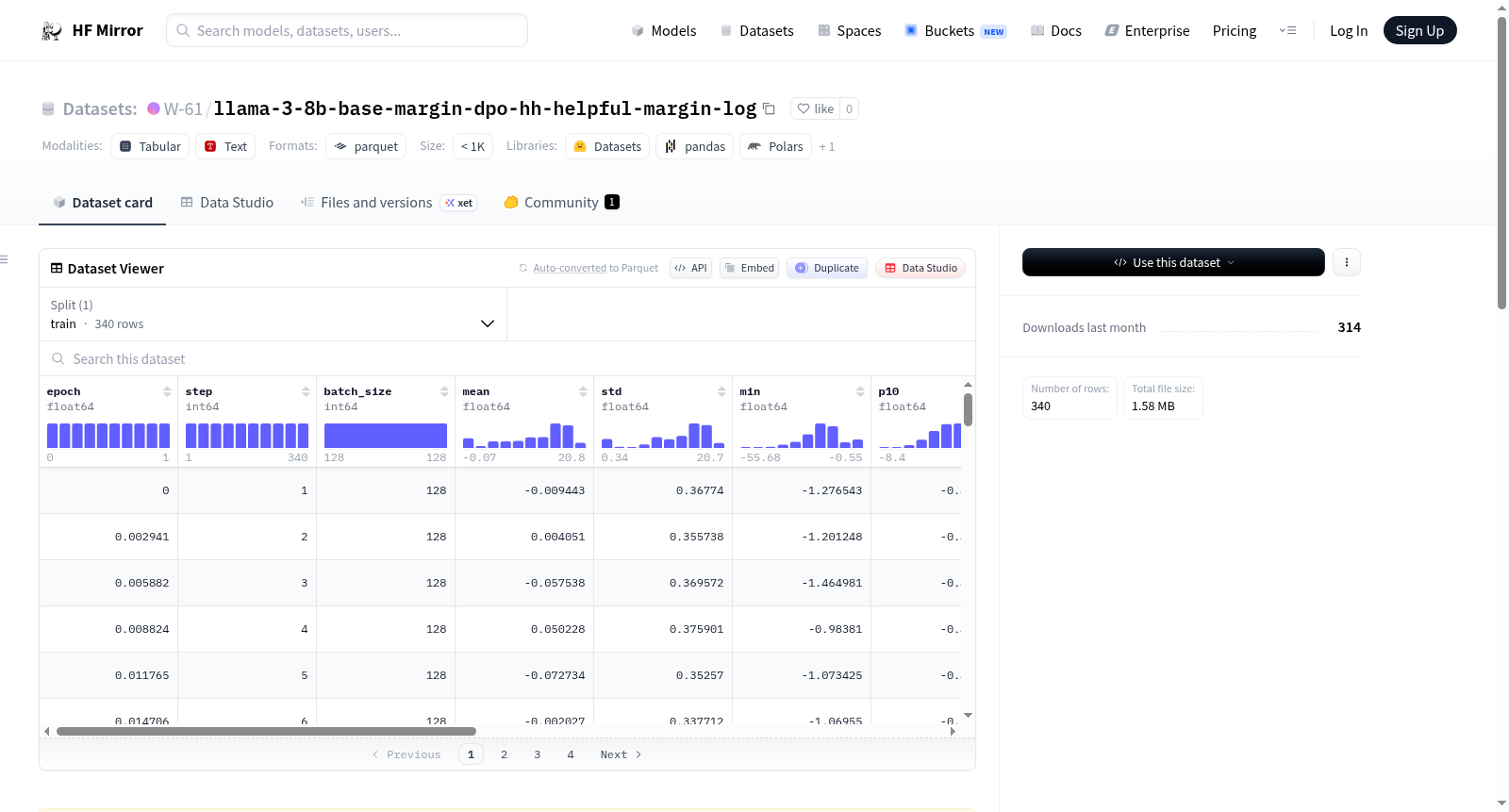This screenshot has width=1509, height=812.
Task: Open Enterprise in the navigation
Action: [1147, 31]
